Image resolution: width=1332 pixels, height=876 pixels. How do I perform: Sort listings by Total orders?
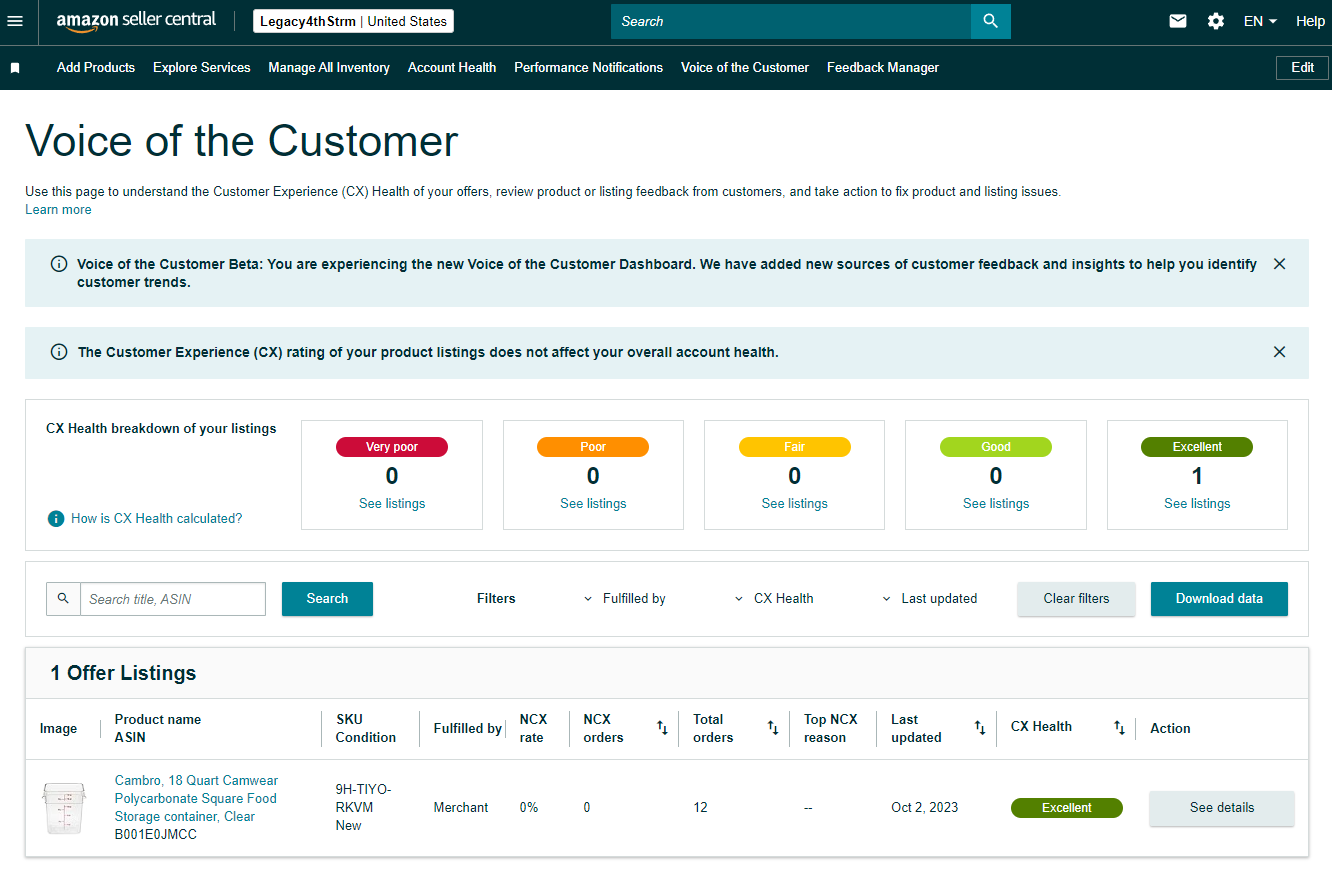click(x=773, y=728)
